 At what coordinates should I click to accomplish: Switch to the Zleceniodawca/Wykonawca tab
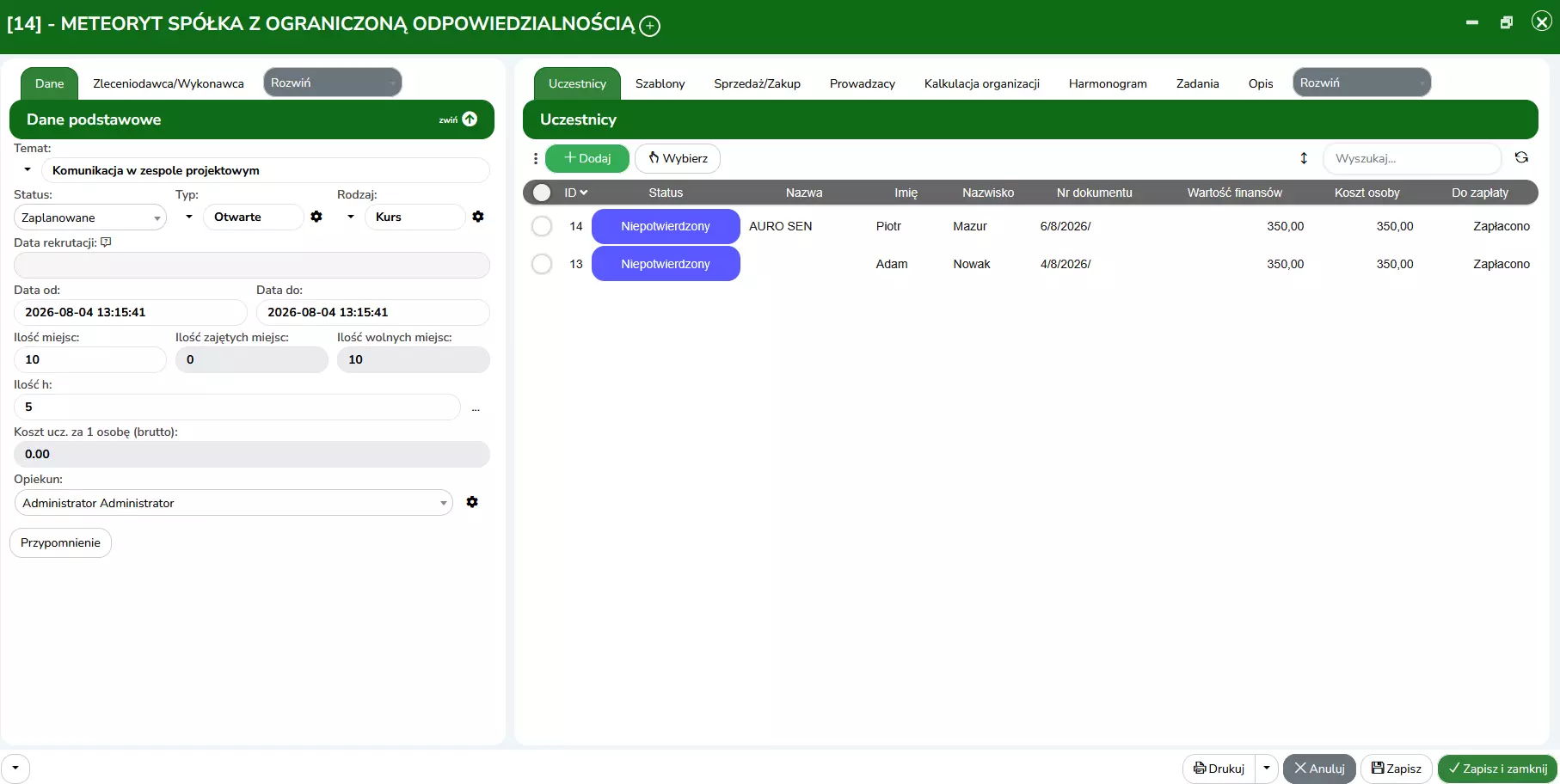click(169, 83)
